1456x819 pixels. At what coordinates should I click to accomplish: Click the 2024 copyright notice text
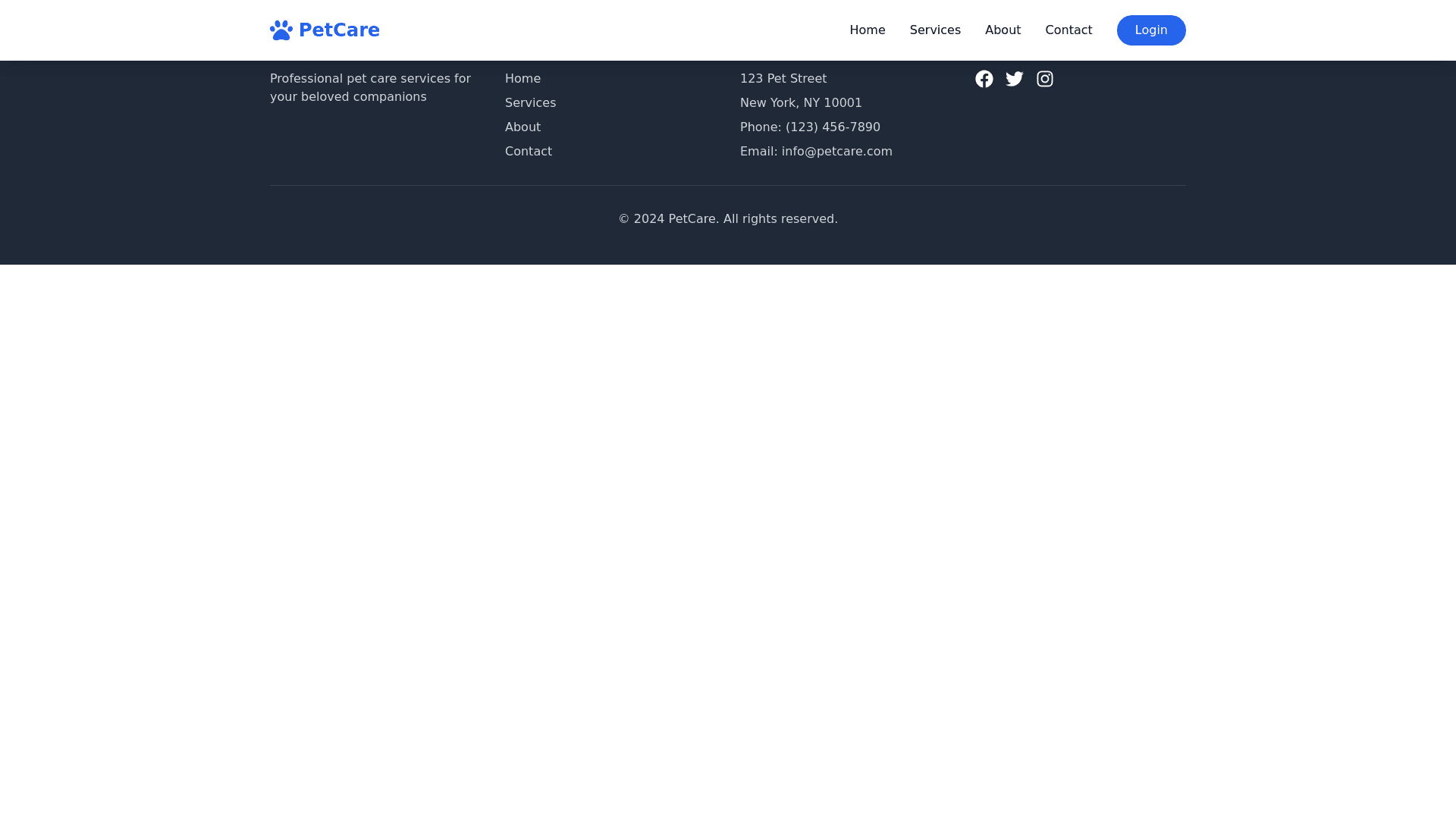[x=727, y=219]
